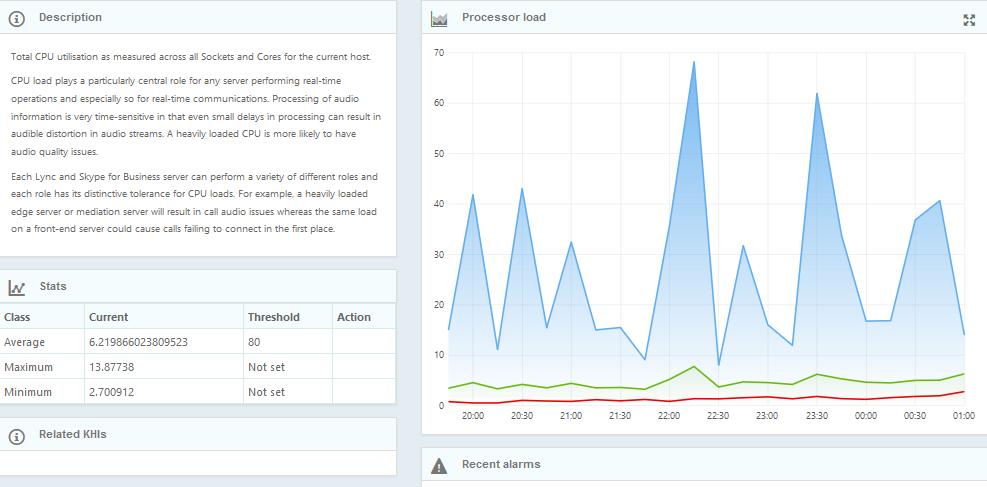Click the 22:00 label on time axis

669,416
